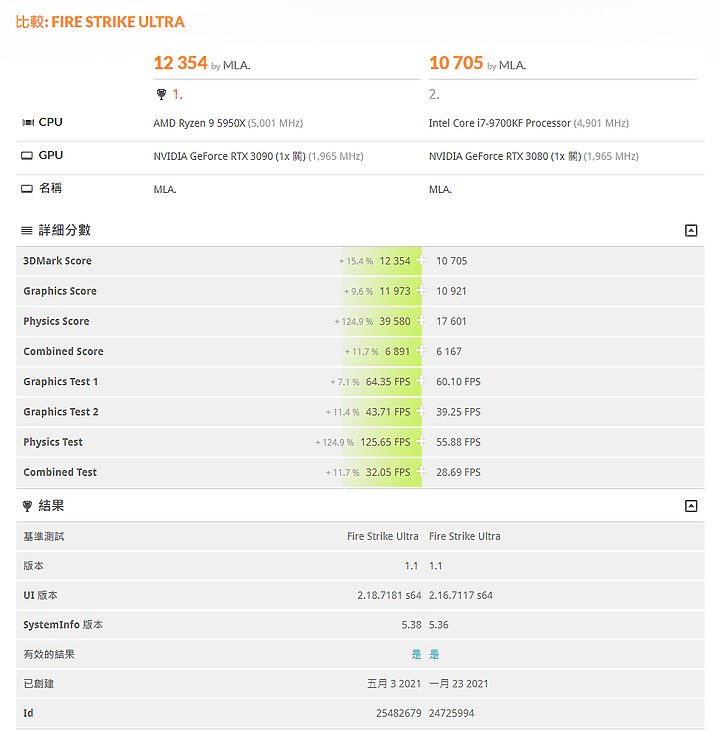Click plus icon in Physics Score row

pos(421,321)
